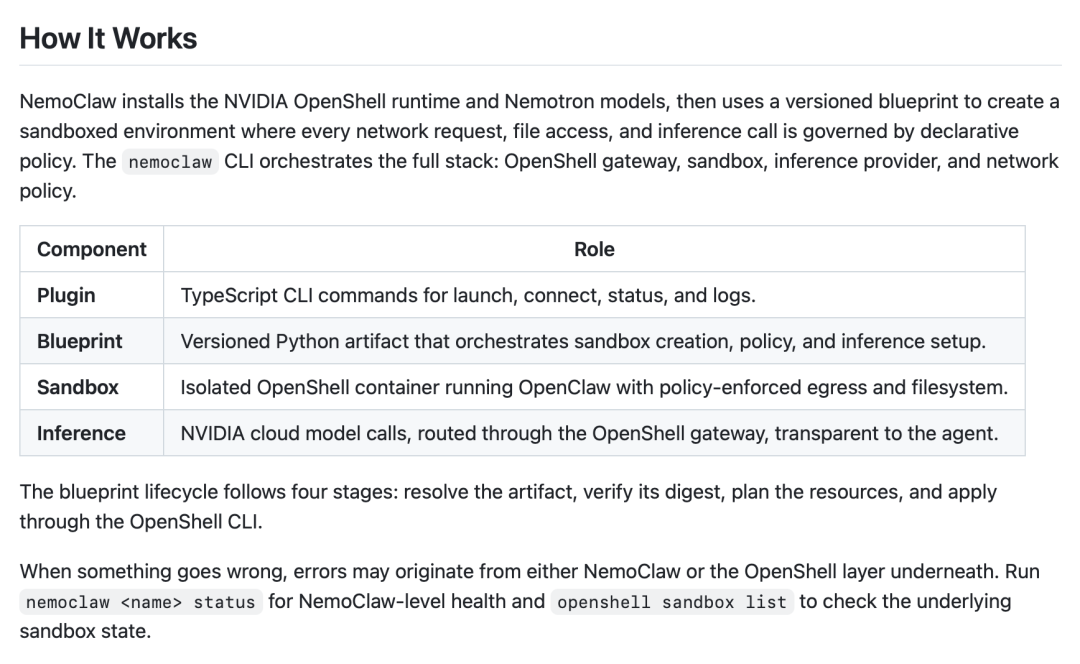This screenshot has width=1080, height=664.
Task: Click the Blueprint table row label
Action: click(80, 342)
